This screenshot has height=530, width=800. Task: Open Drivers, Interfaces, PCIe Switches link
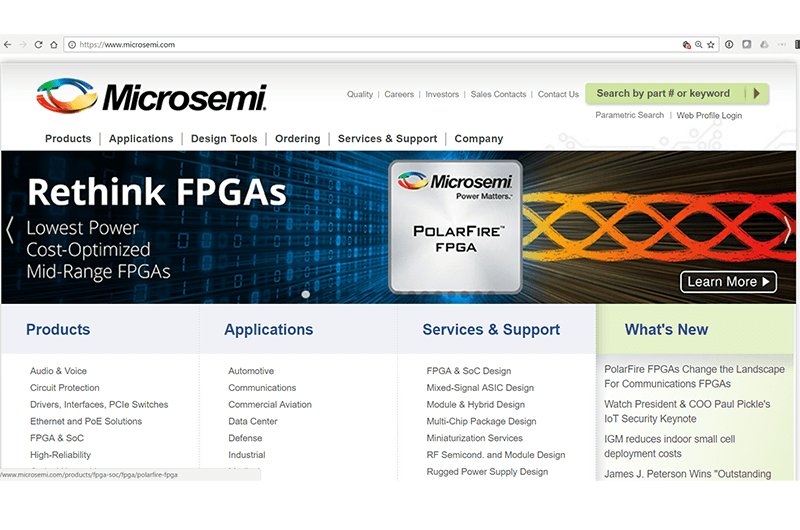[x=99, y=405]
